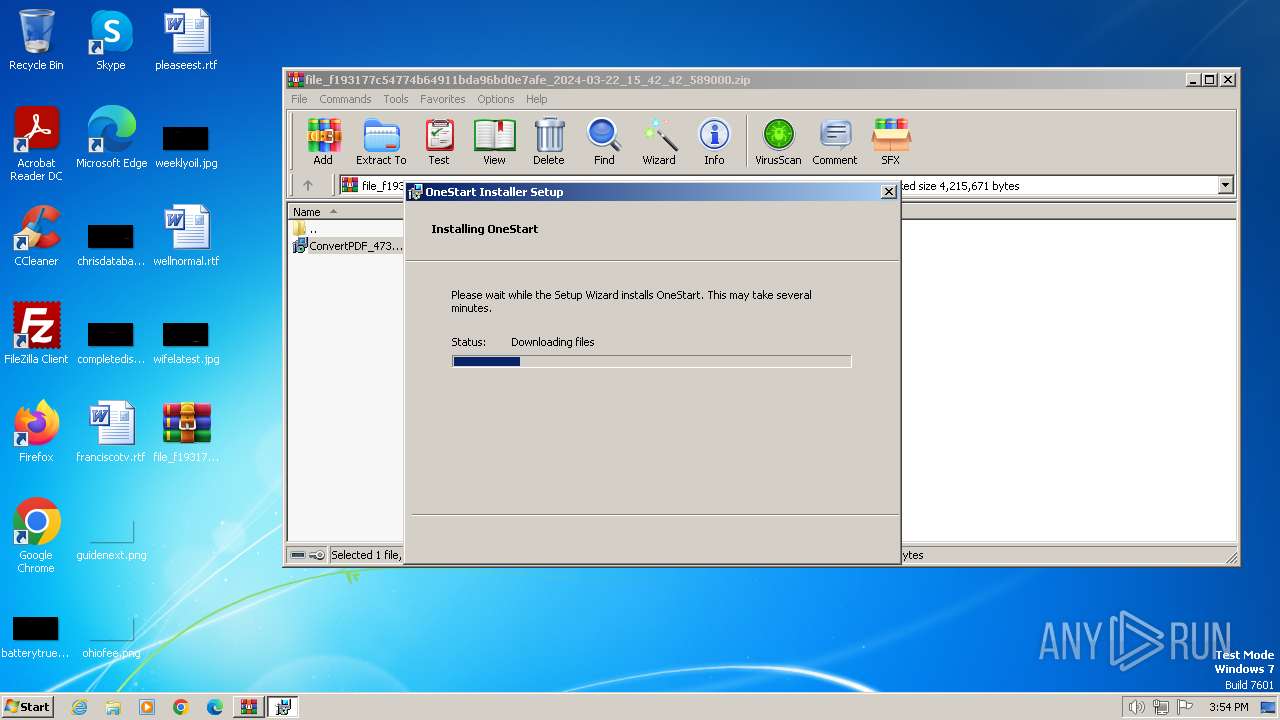Image resolution: width=1280 pixels, height=720 pixels.
Task: Open Internet Explorer from taskbar
Action: [x=79, y=707]
